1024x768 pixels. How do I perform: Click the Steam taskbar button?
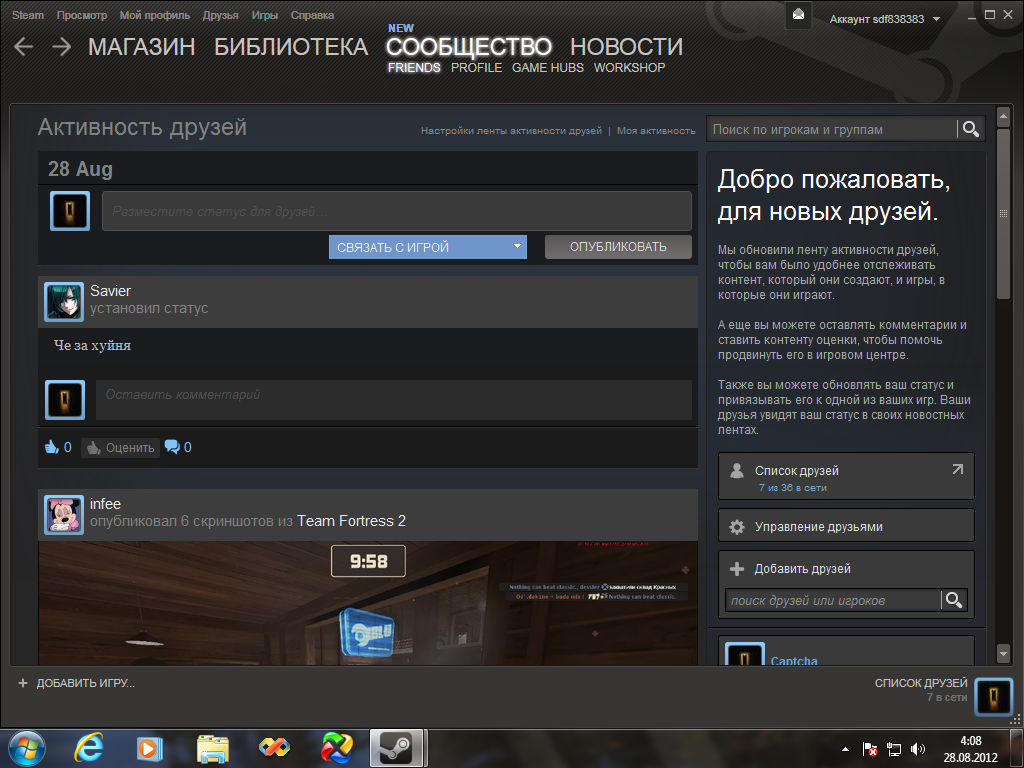click(396, 748)
